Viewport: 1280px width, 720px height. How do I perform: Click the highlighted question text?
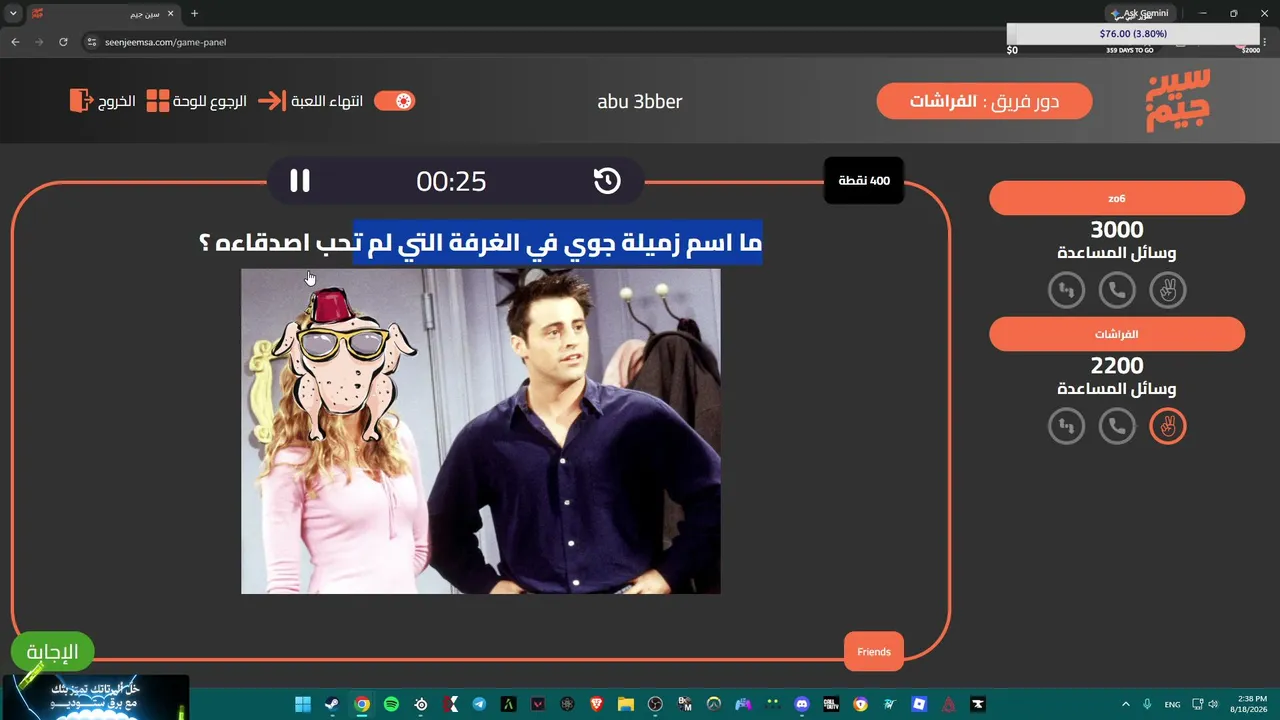[558, 243]
